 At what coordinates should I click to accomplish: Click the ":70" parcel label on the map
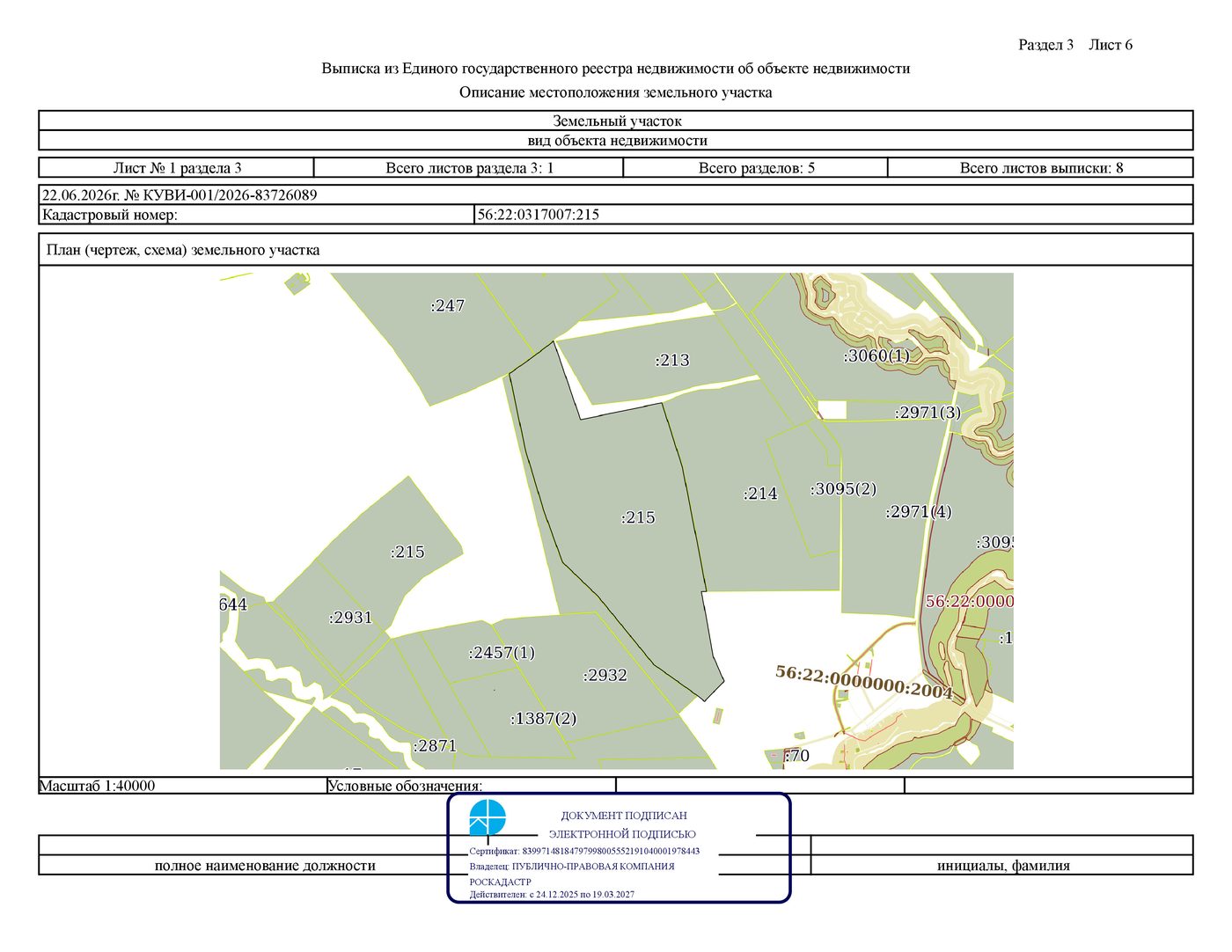[796, 756]
